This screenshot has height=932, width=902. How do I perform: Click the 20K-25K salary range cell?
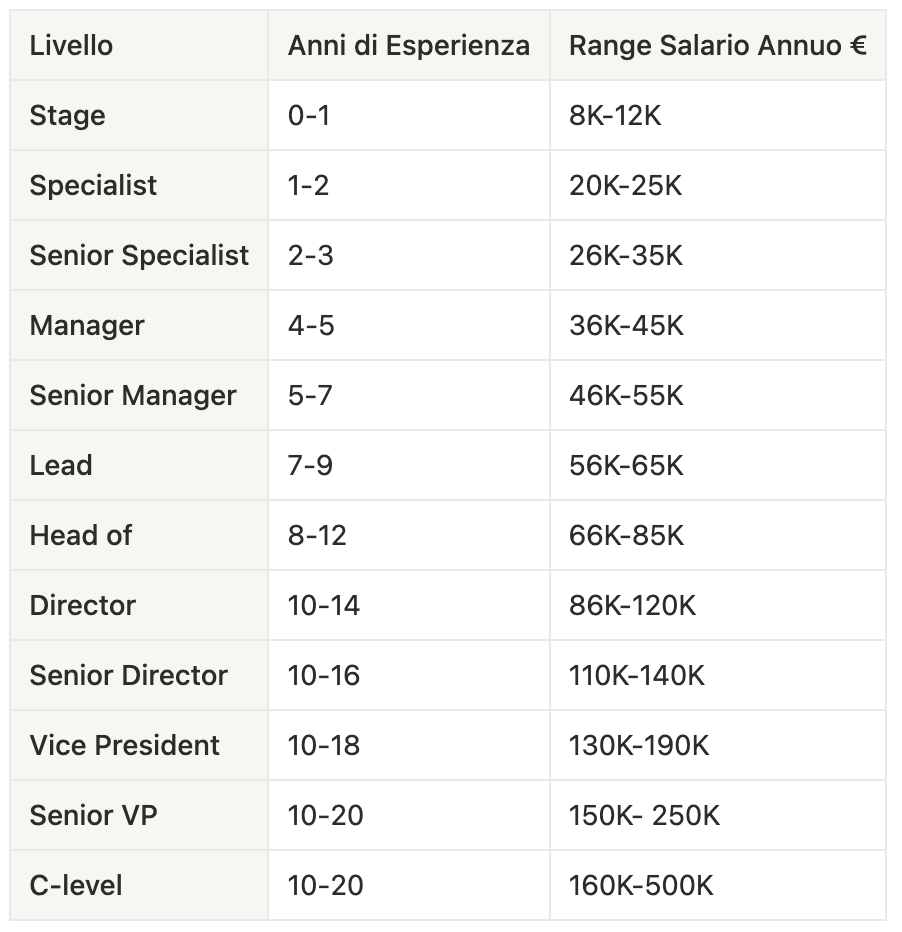625,186
